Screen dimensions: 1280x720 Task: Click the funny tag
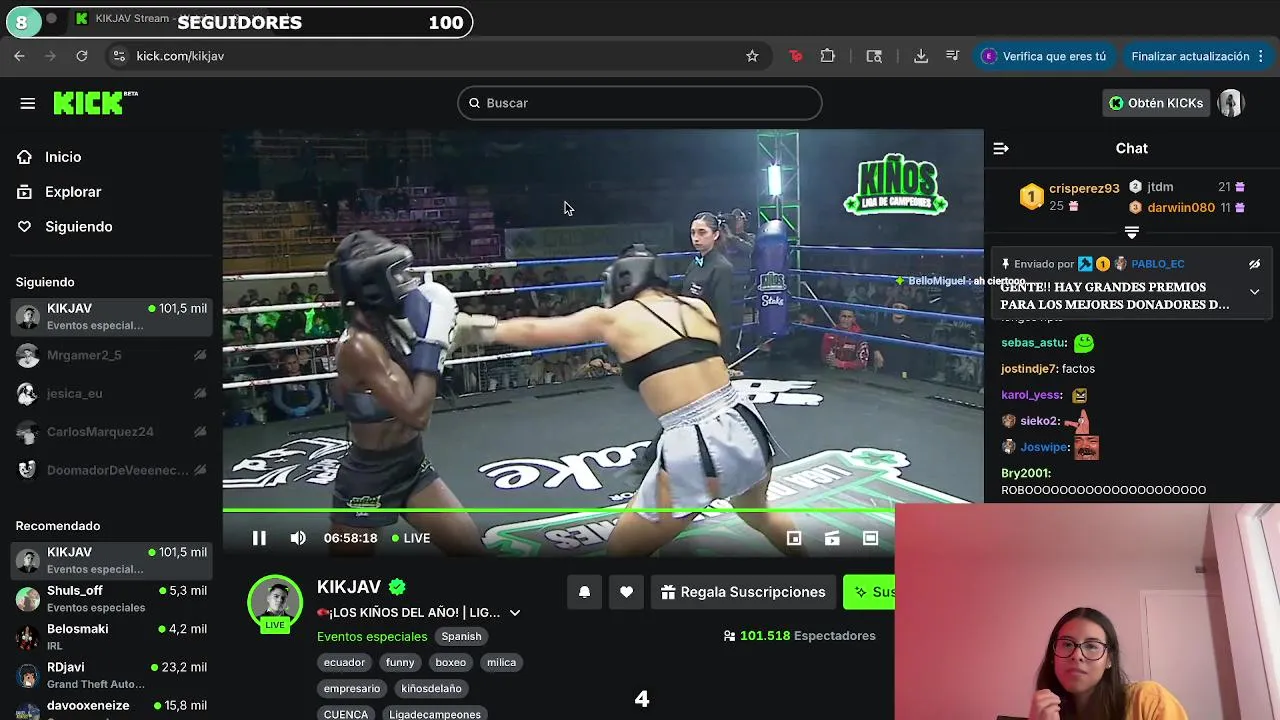click(x=400, y=662)
